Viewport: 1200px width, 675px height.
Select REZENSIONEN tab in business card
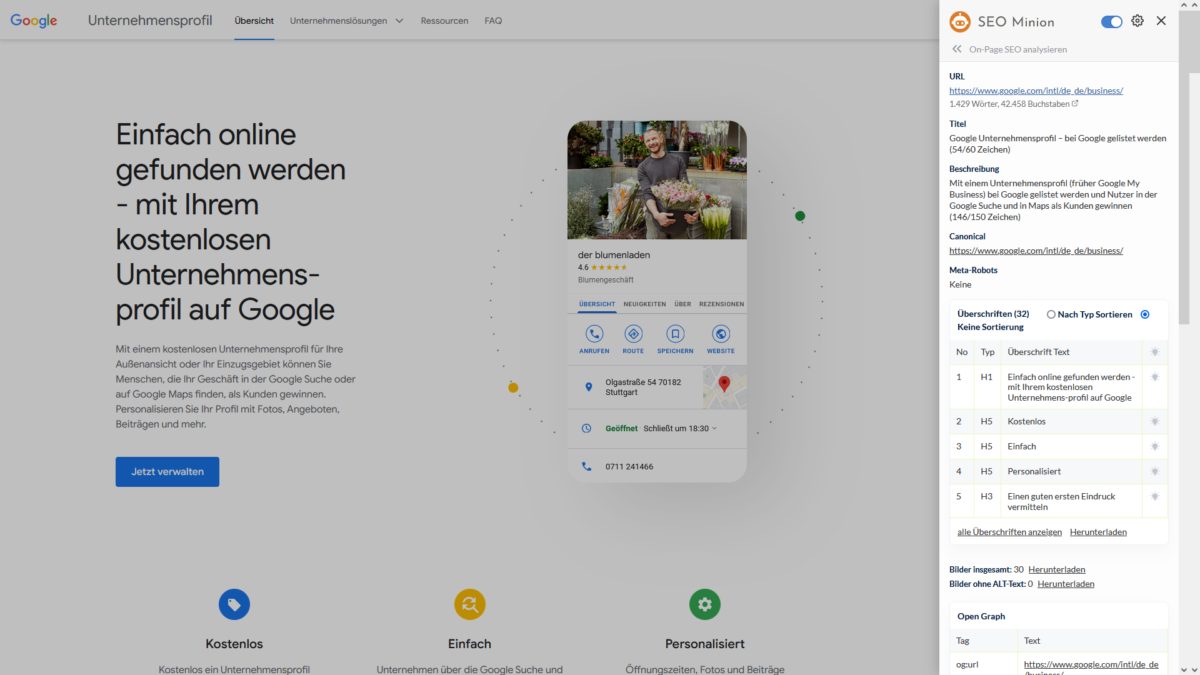tap(721, 304)
